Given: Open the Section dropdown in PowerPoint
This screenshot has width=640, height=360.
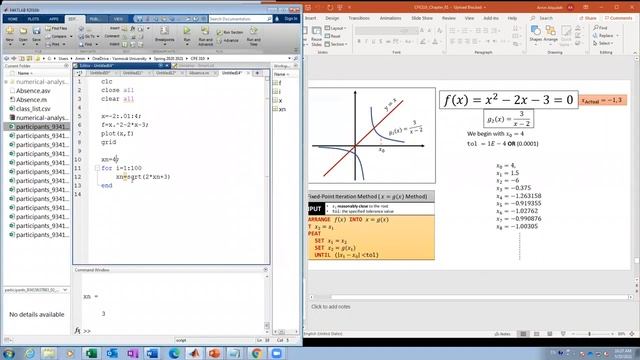Looking at the screenshot, I should 336,44.
